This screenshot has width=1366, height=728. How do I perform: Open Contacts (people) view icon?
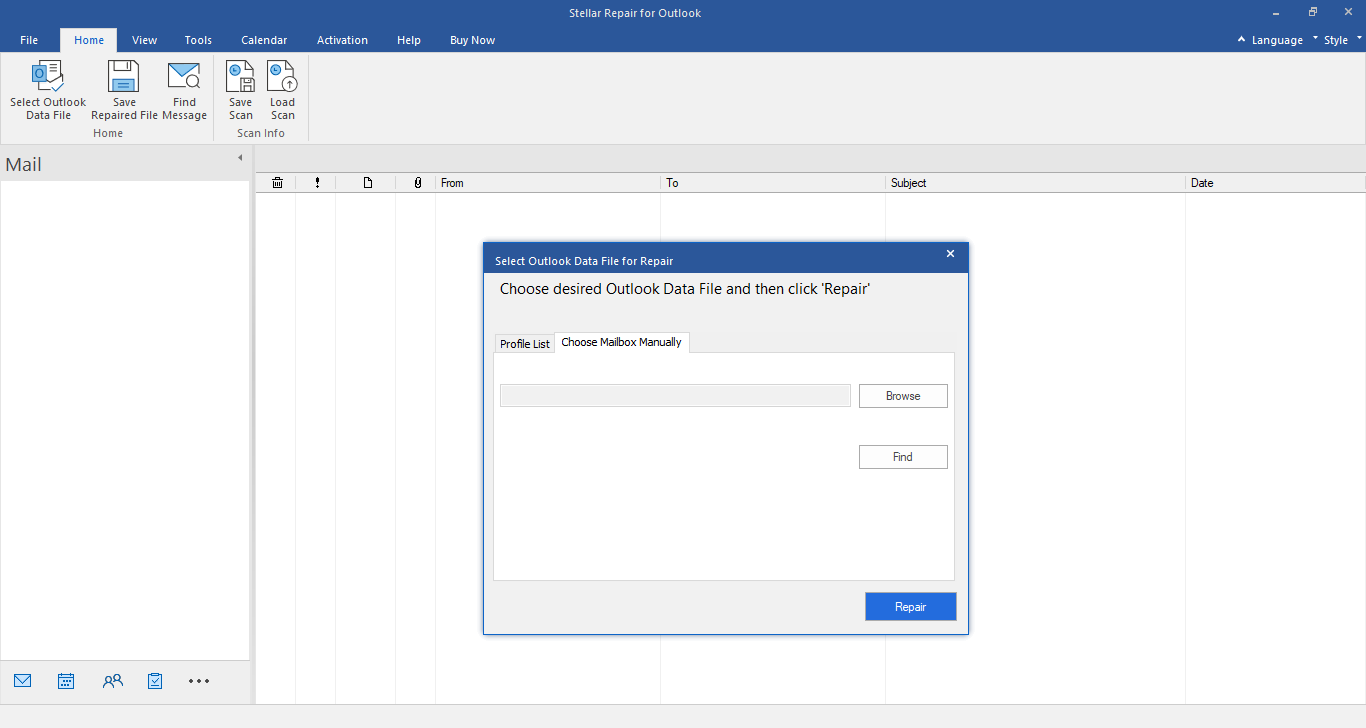pos(112,681)
